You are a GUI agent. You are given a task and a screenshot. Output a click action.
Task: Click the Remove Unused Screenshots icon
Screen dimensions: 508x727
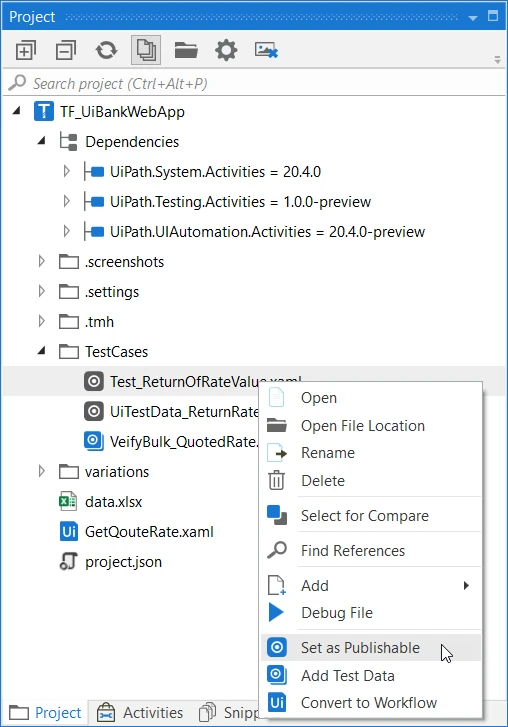point(266,50)
